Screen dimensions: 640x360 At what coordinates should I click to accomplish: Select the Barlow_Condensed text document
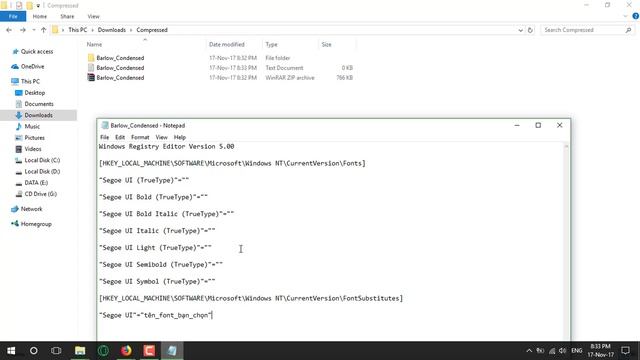(120, 68)
